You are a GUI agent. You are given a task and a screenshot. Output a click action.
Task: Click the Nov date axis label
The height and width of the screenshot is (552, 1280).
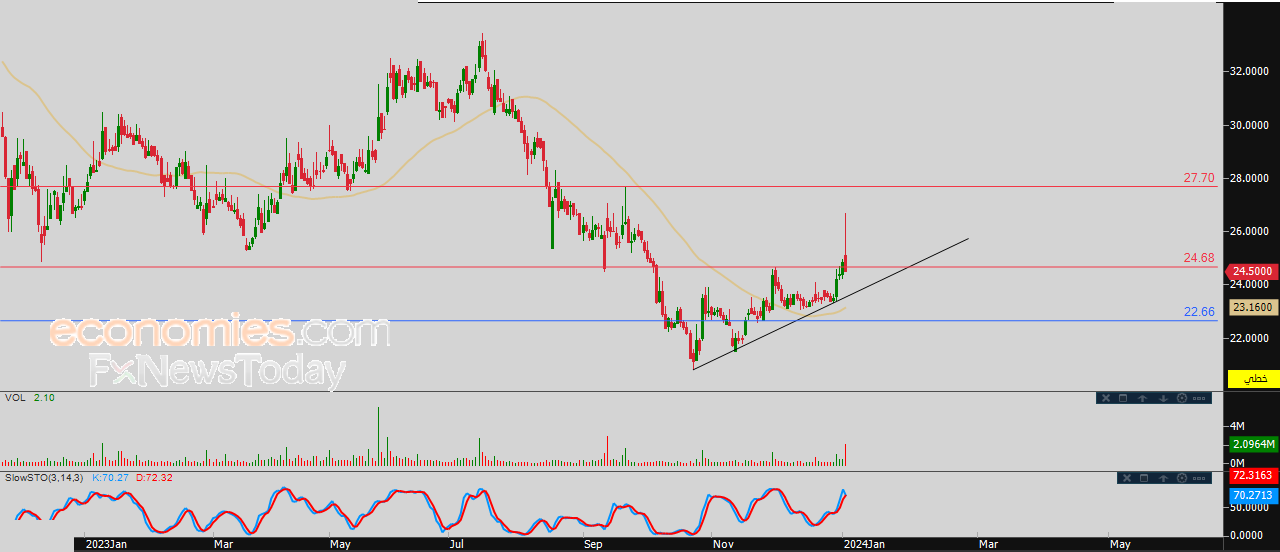pyautogui.click(x=724, y=544)
